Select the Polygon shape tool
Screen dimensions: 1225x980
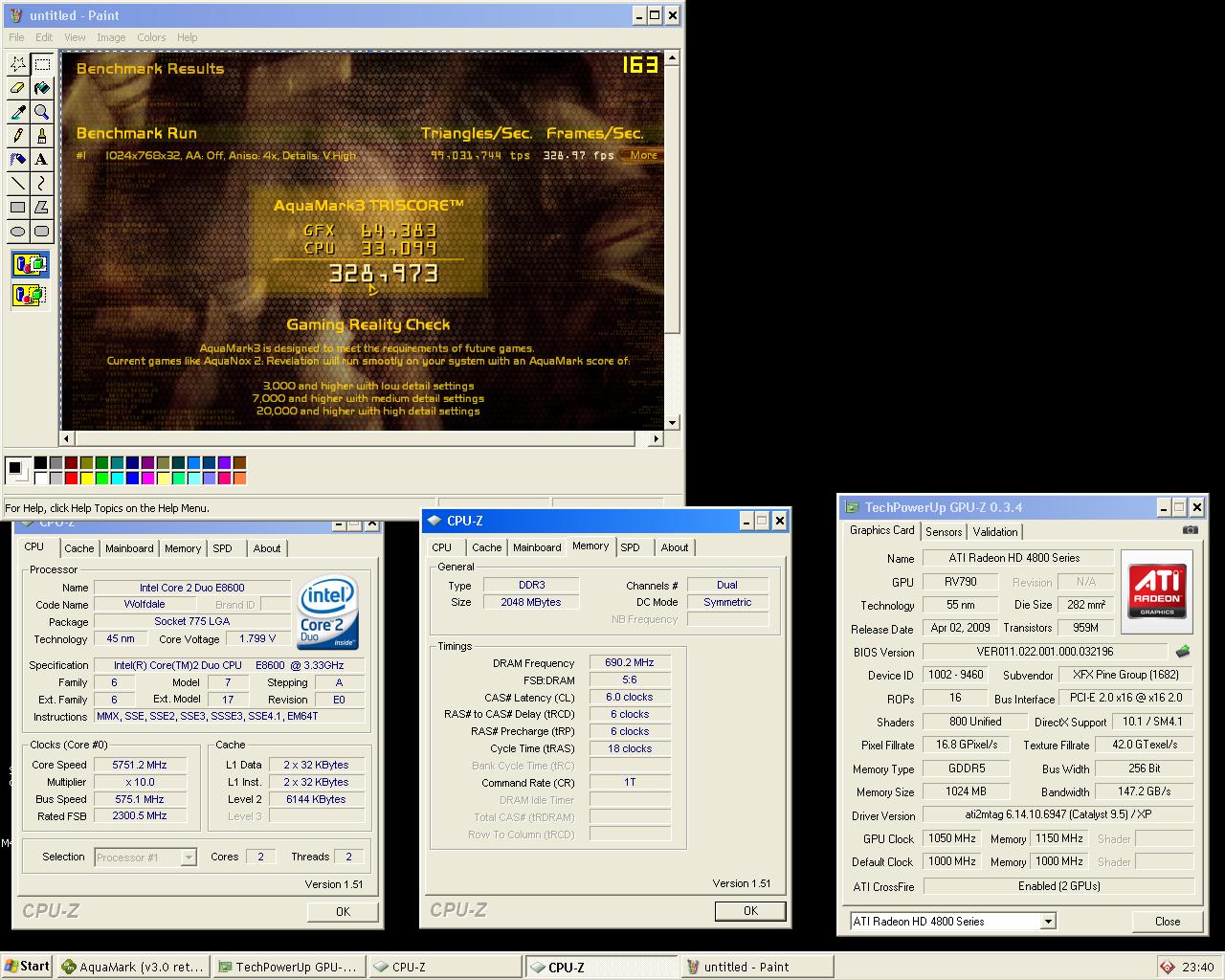pos(42,208)
